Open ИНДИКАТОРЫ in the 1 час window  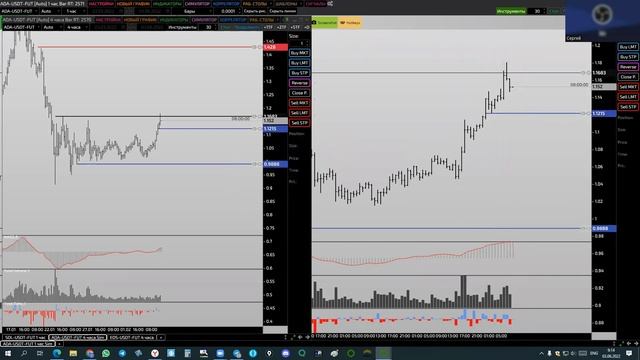pyautogui.click(x=167, y=4)
